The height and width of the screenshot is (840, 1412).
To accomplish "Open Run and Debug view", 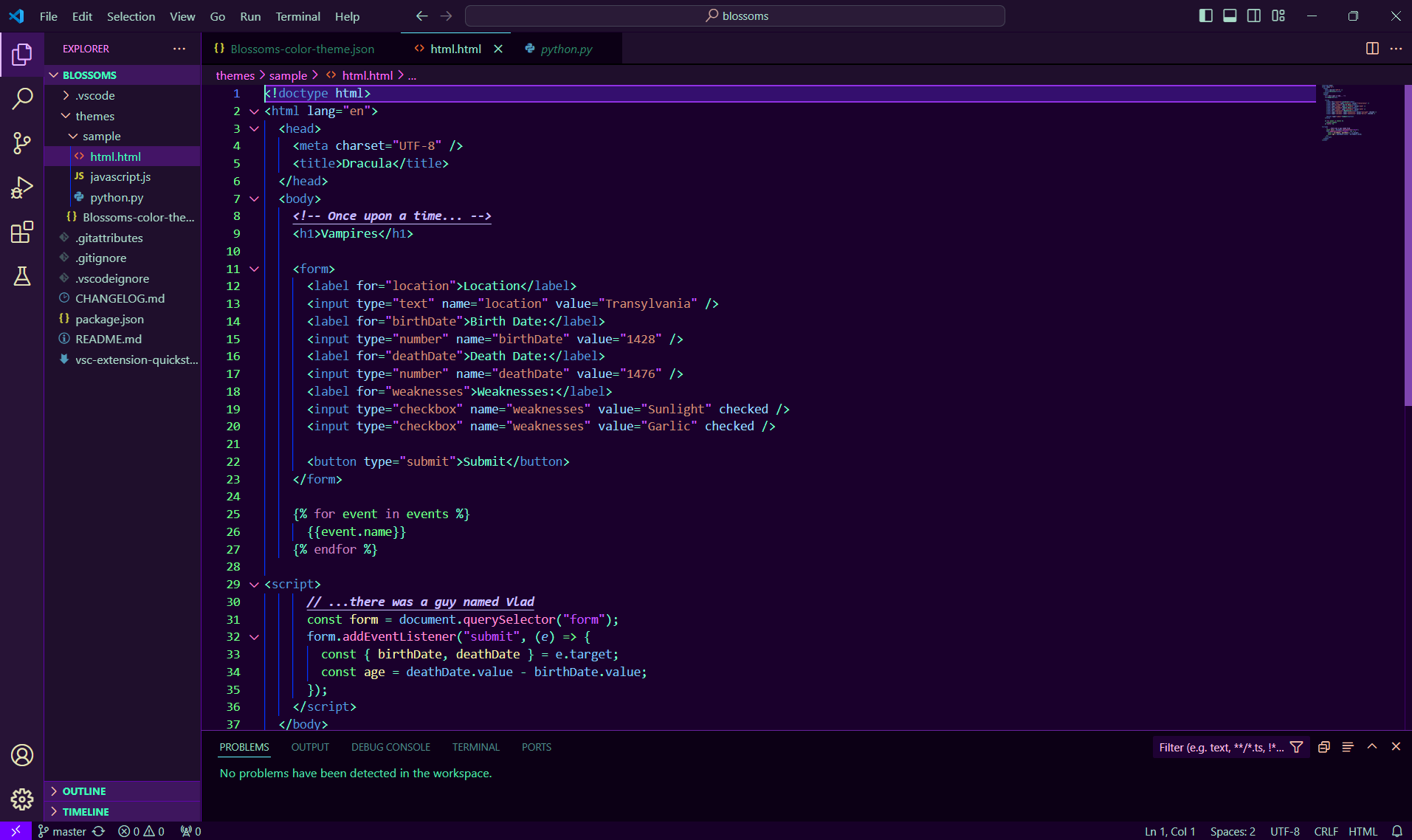I will (22, 187).
